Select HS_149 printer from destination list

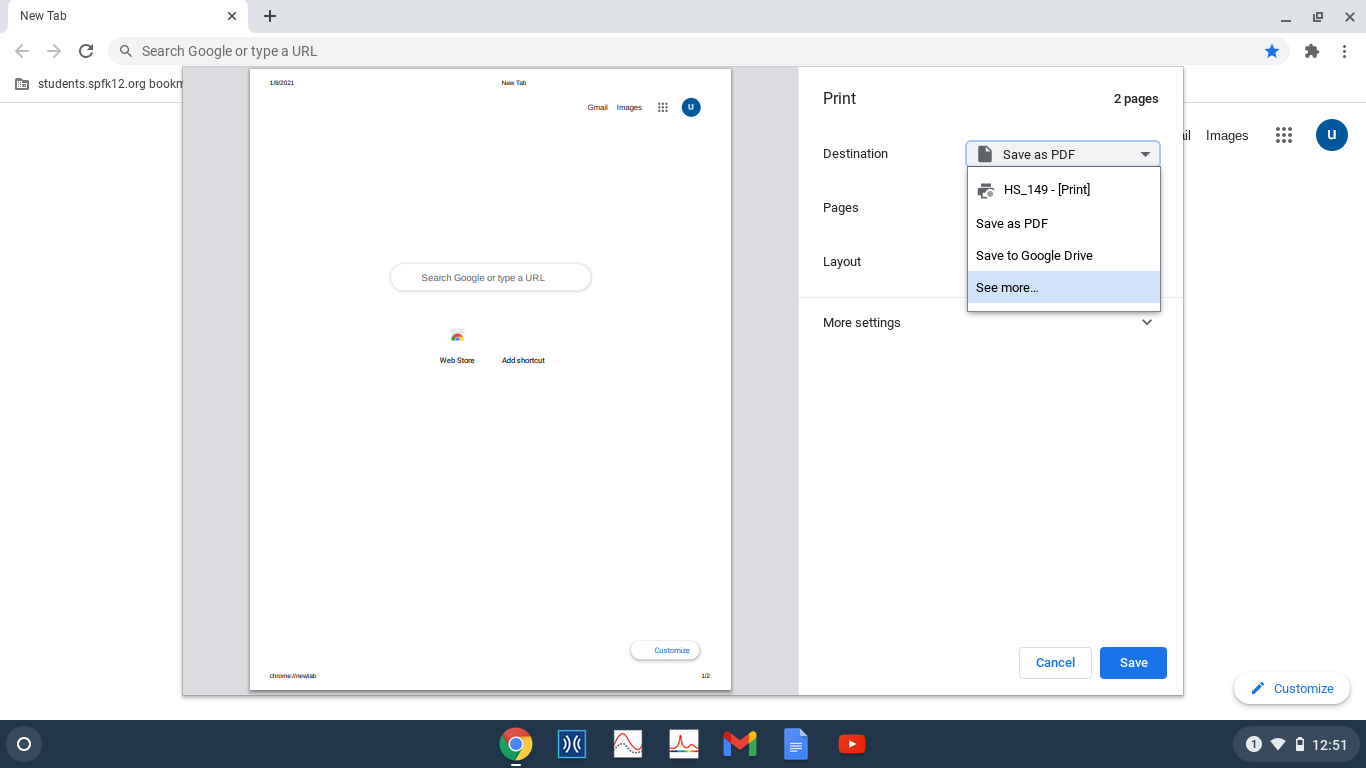[1046, 190]
